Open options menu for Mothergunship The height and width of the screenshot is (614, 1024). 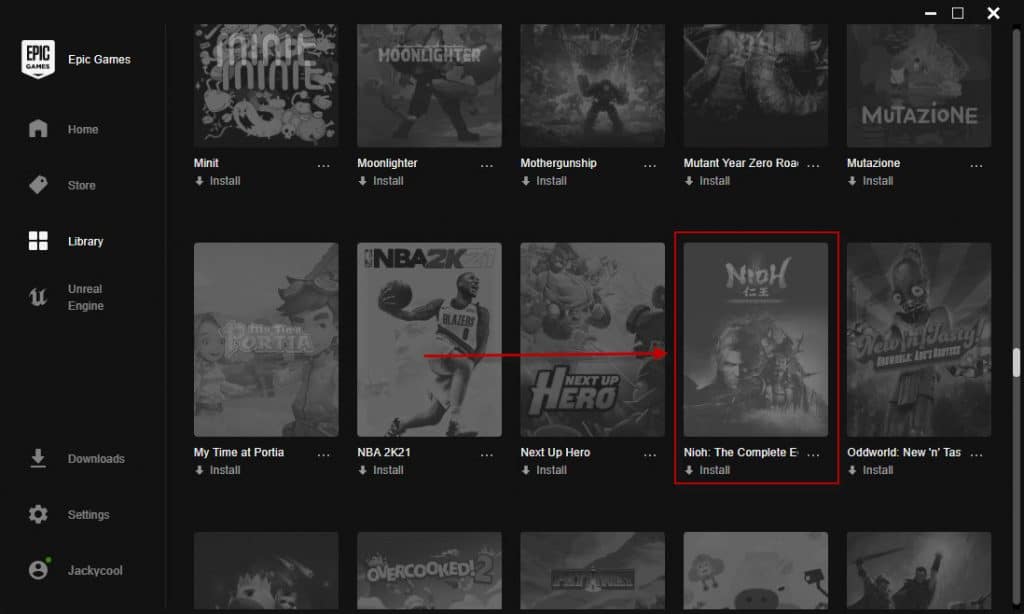click(650, 165)
